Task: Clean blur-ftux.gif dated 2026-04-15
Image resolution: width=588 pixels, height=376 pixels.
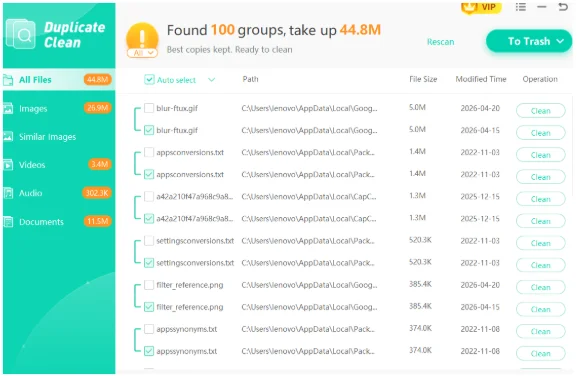Action: click(540, 133)
